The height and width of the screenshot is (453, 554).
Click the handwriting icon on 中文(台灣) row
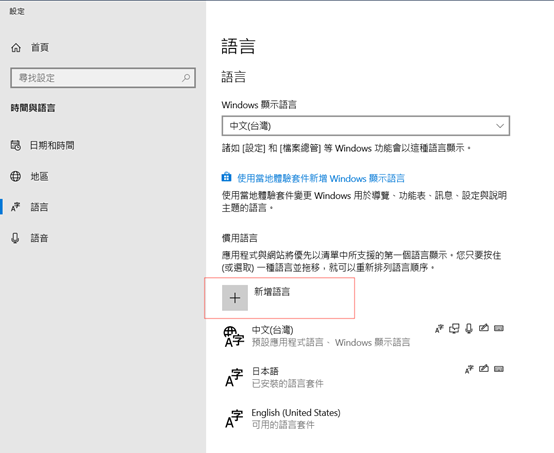point(484,328)
